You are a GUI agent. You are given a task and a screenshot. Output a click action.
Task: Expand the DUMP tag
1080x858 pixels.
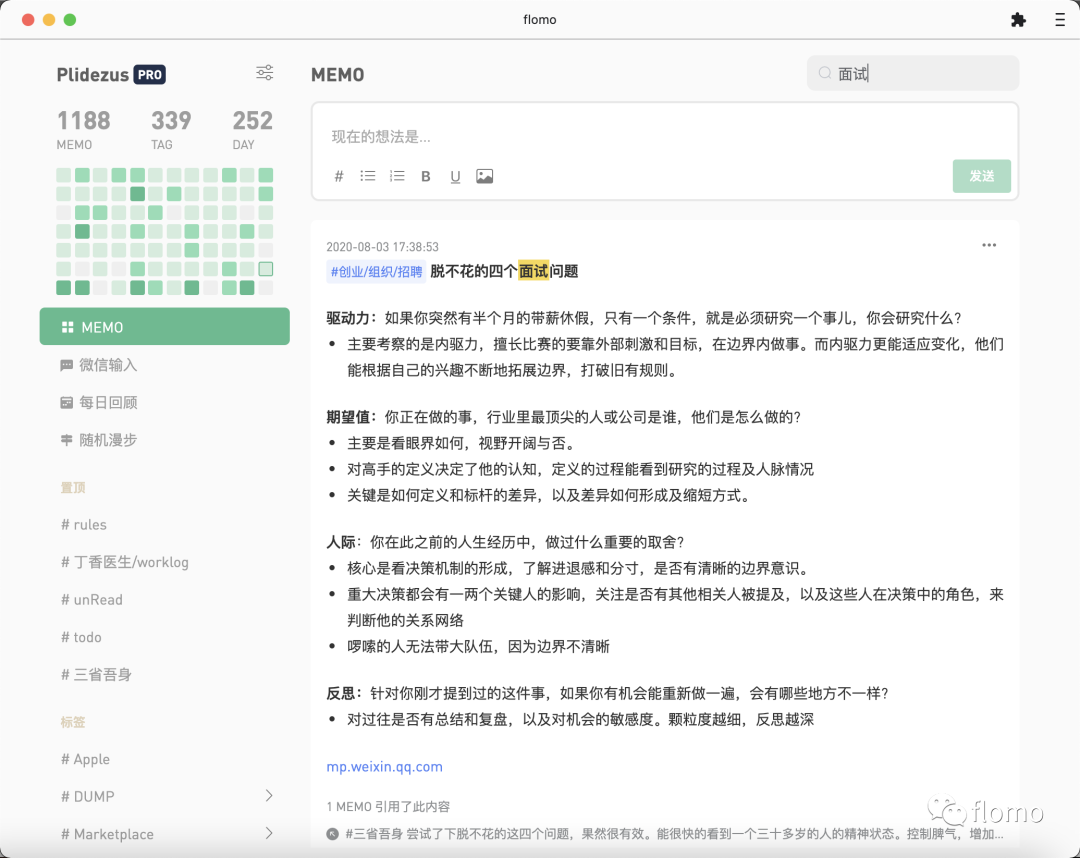269,796
